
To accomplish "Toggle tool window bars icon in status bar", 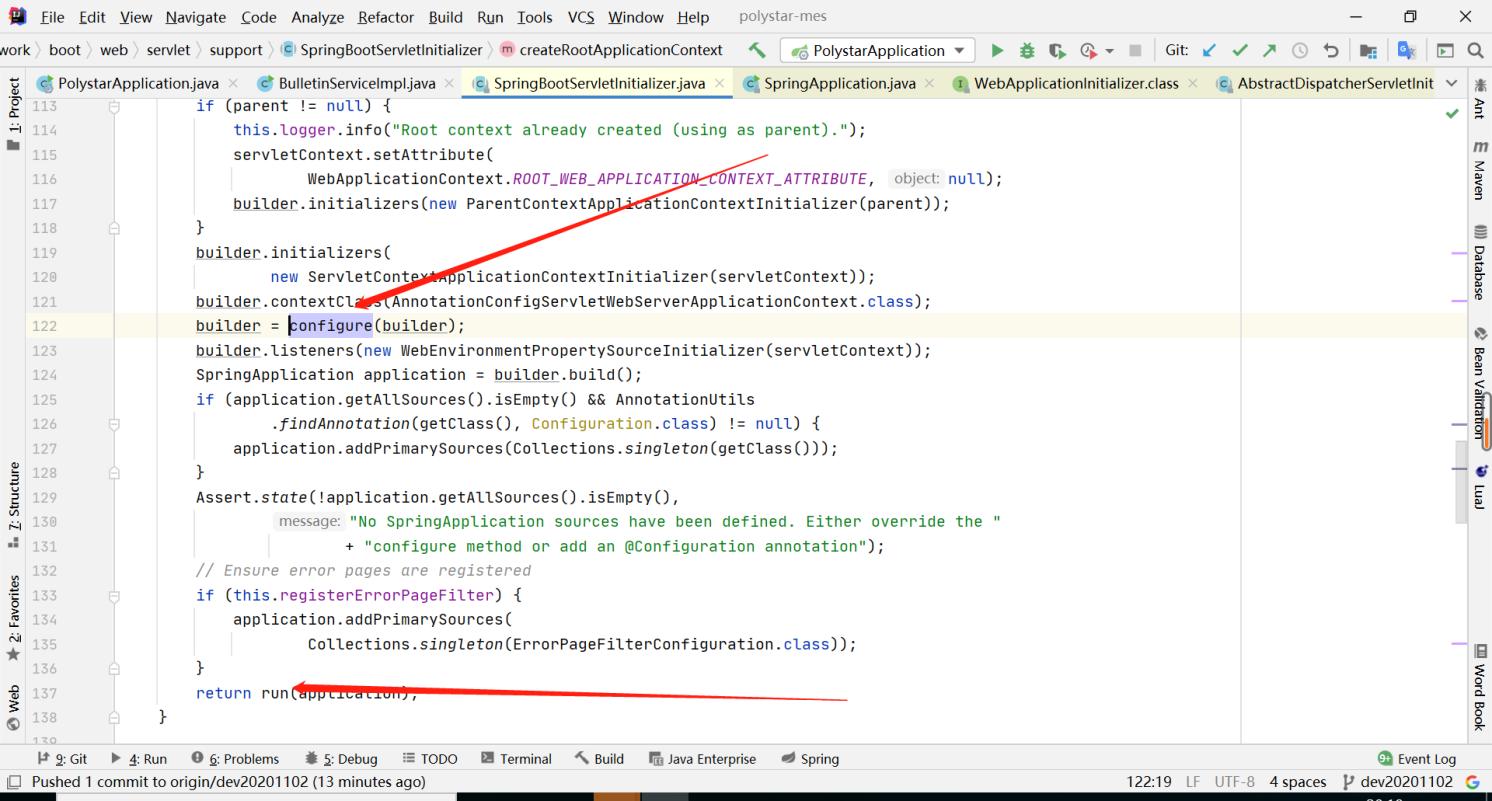I will 14,782.
